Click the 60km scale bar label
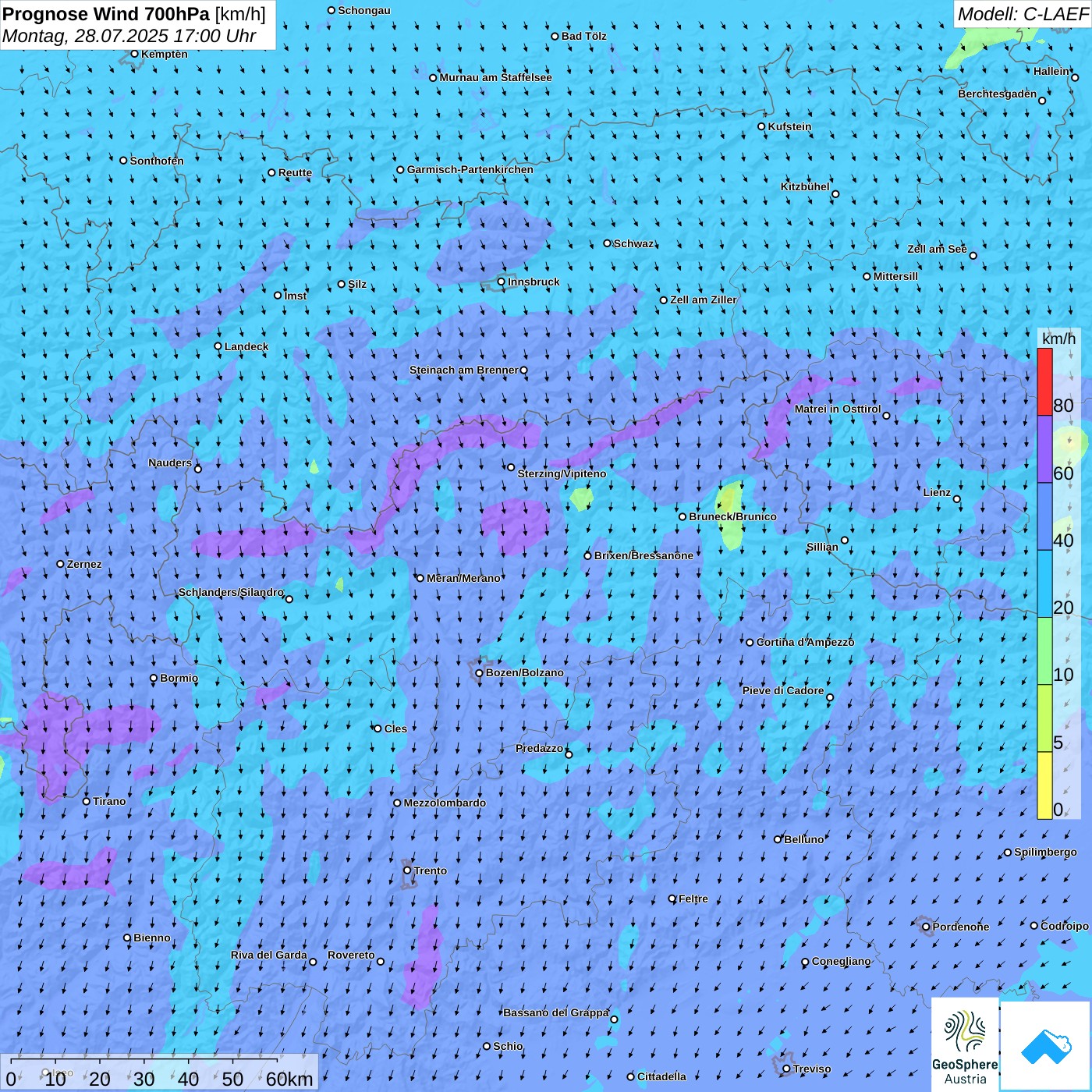 pyautogui.click(x=289, y=1079)
